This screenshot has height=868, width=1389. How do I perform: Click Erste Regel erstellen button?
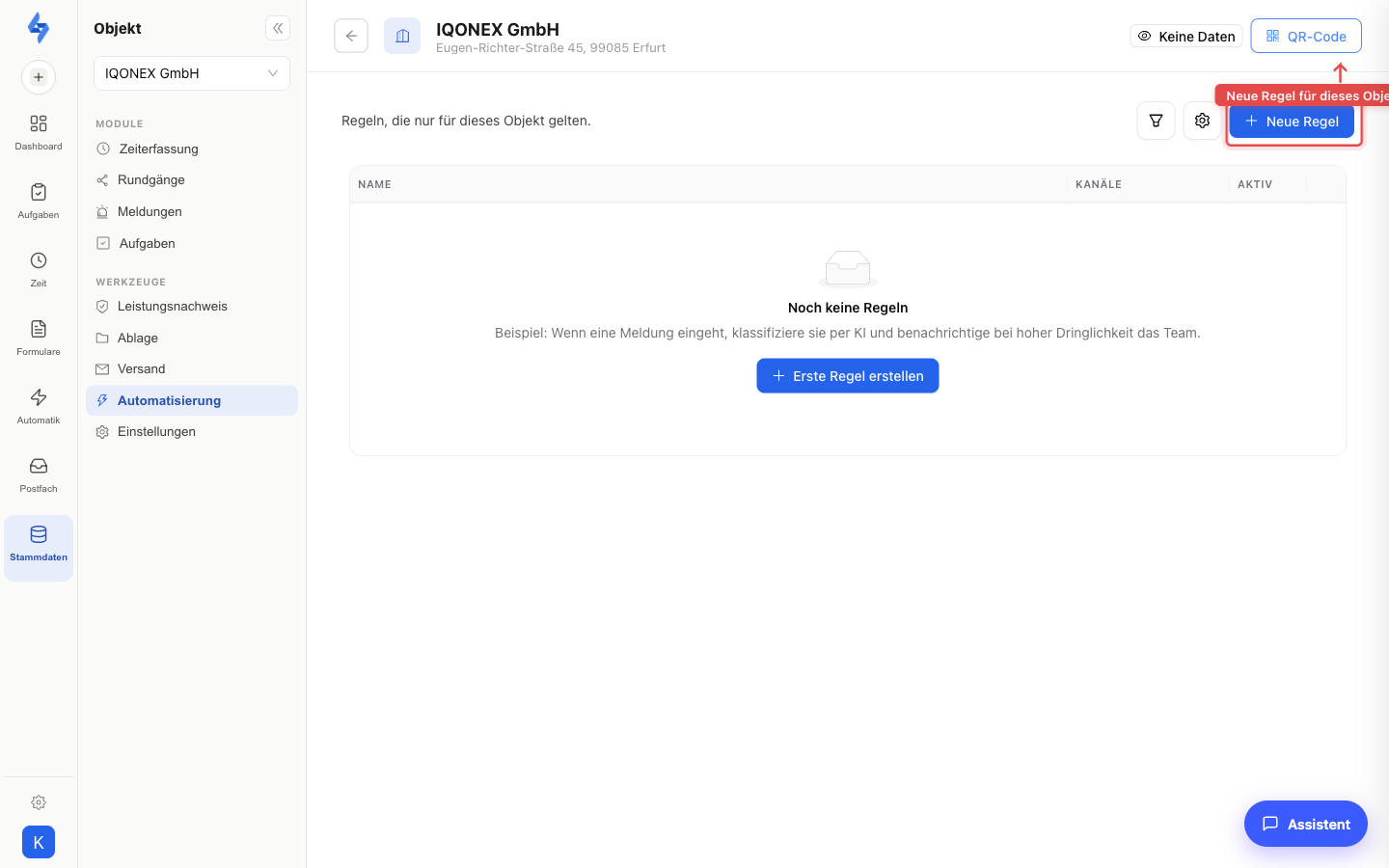848,376
